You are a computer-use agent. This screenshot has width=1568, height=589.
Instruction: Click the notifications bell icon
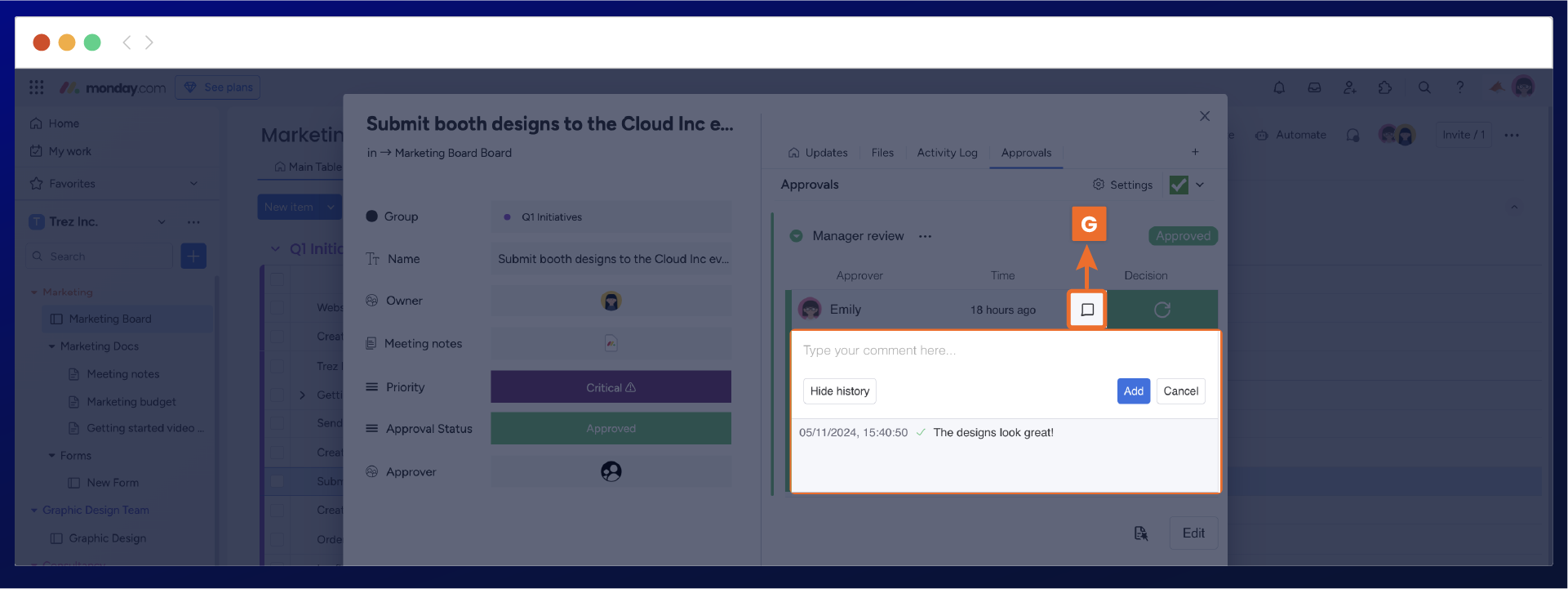pyautogui.click(x=1279, y=87)
